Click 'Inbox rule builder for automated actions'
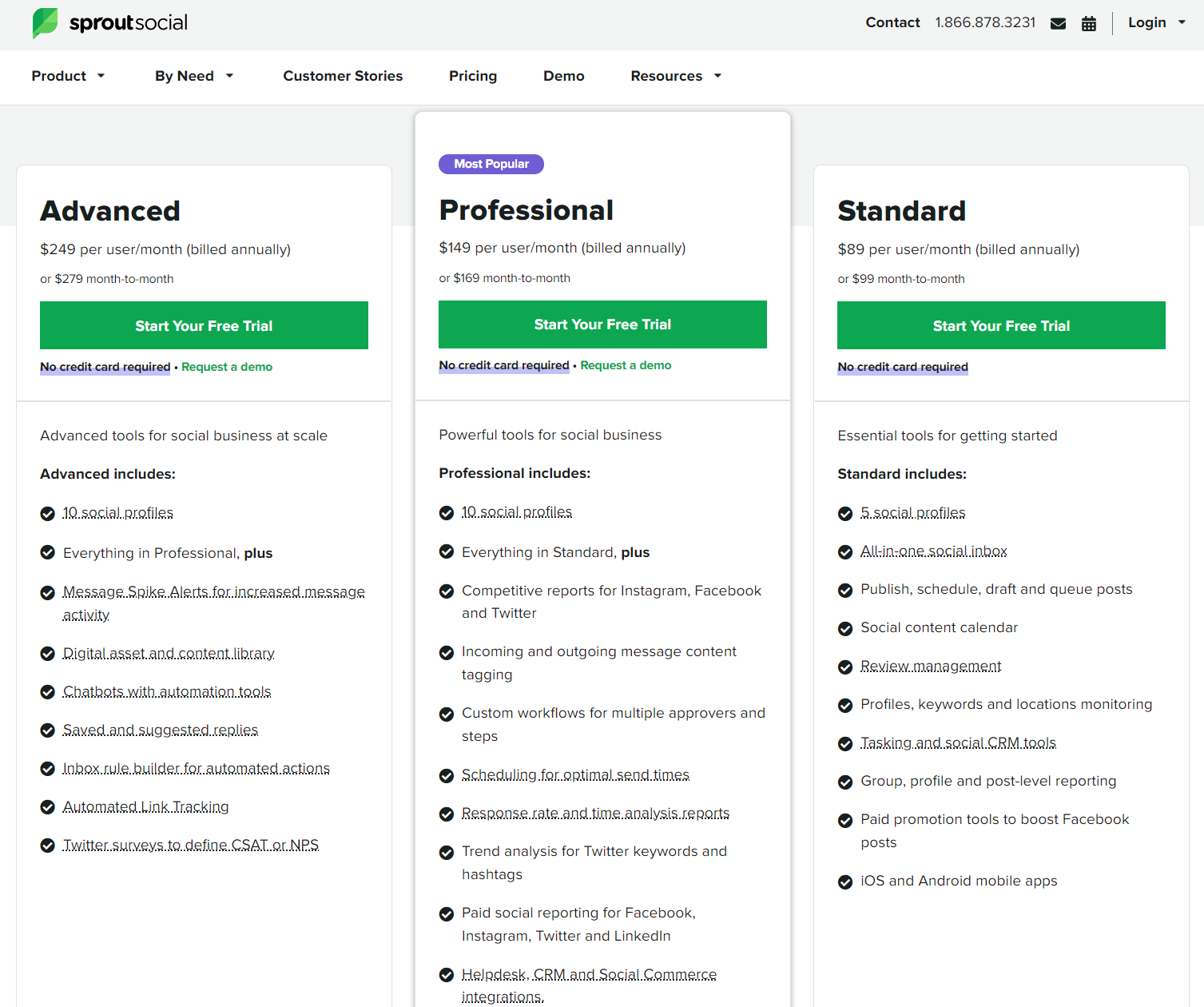Image resolution: width=1204 pixels, height=1007 pixels. pos(197,768)
